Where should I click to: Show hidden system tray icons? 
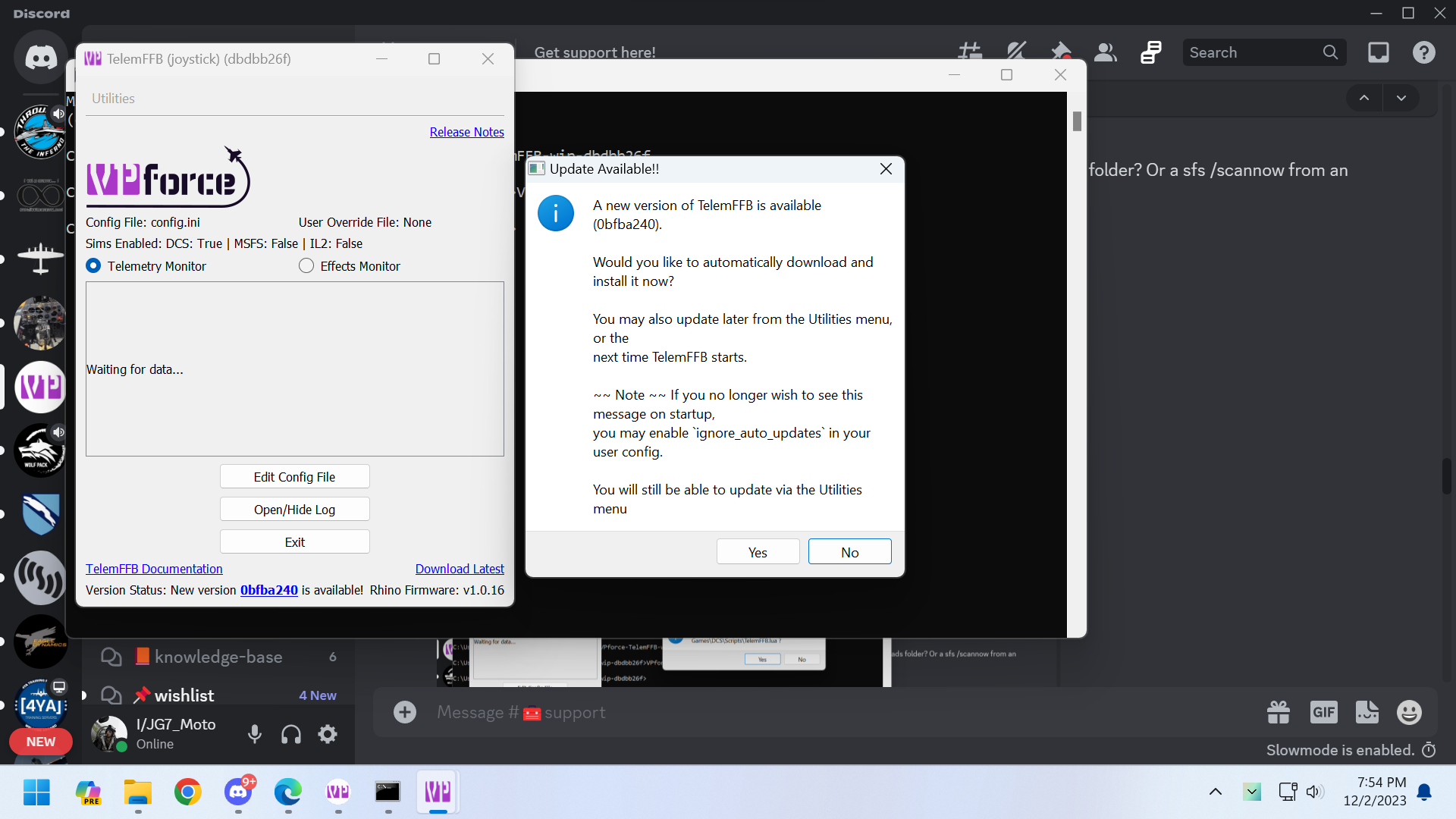coord(1215,792)
